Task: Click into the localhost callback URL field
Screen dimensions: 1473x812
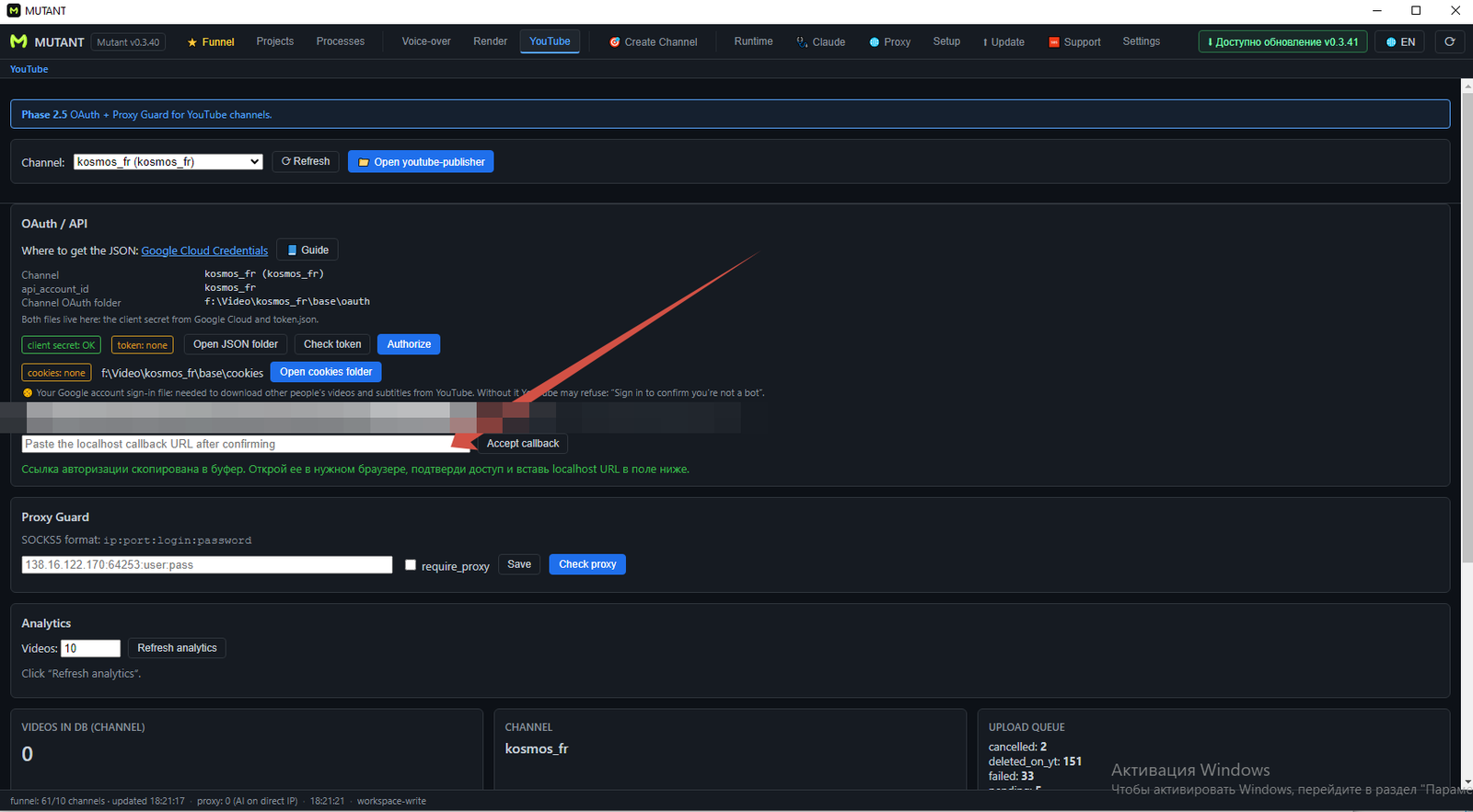Action: [x=246, y=444]
